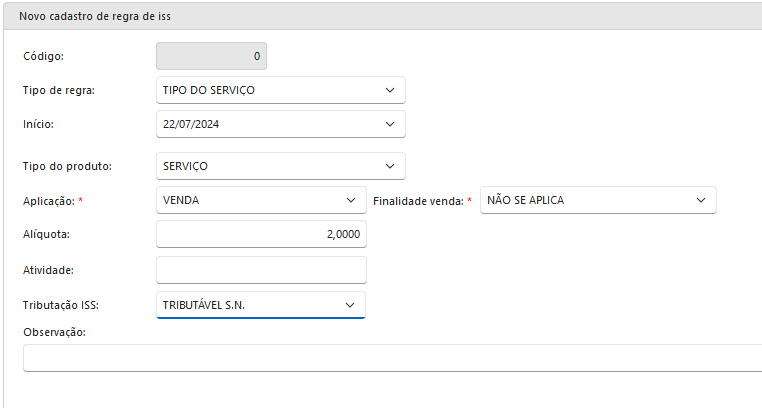The width and height of the screenshot is (762, 408).
Task: Click the Tipo de regra label
Action: pos(58,90)
